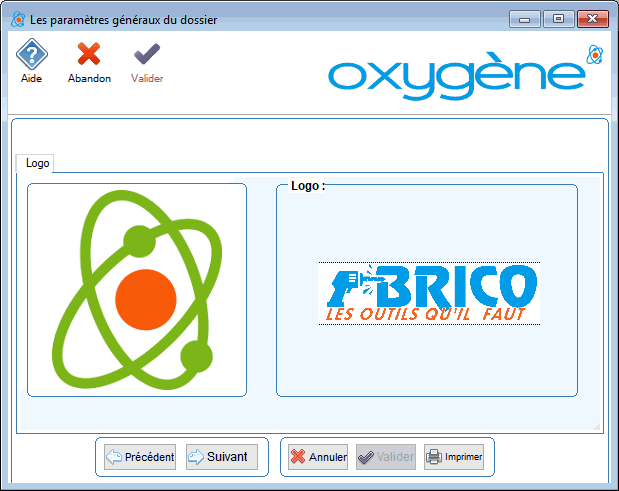Go to Précédent page

pos(140,457)
